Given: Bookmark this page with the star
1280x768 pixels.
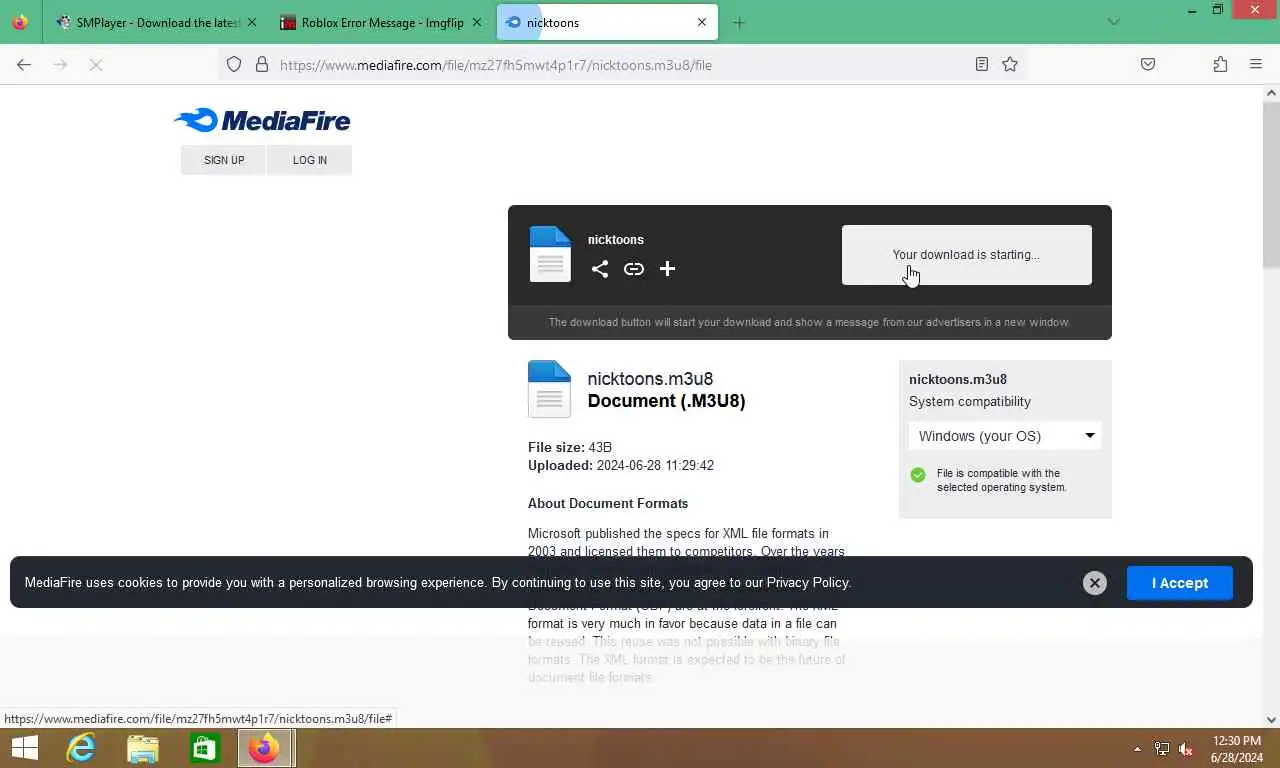Looking at the screenshot, I should tap(1010, 65).
